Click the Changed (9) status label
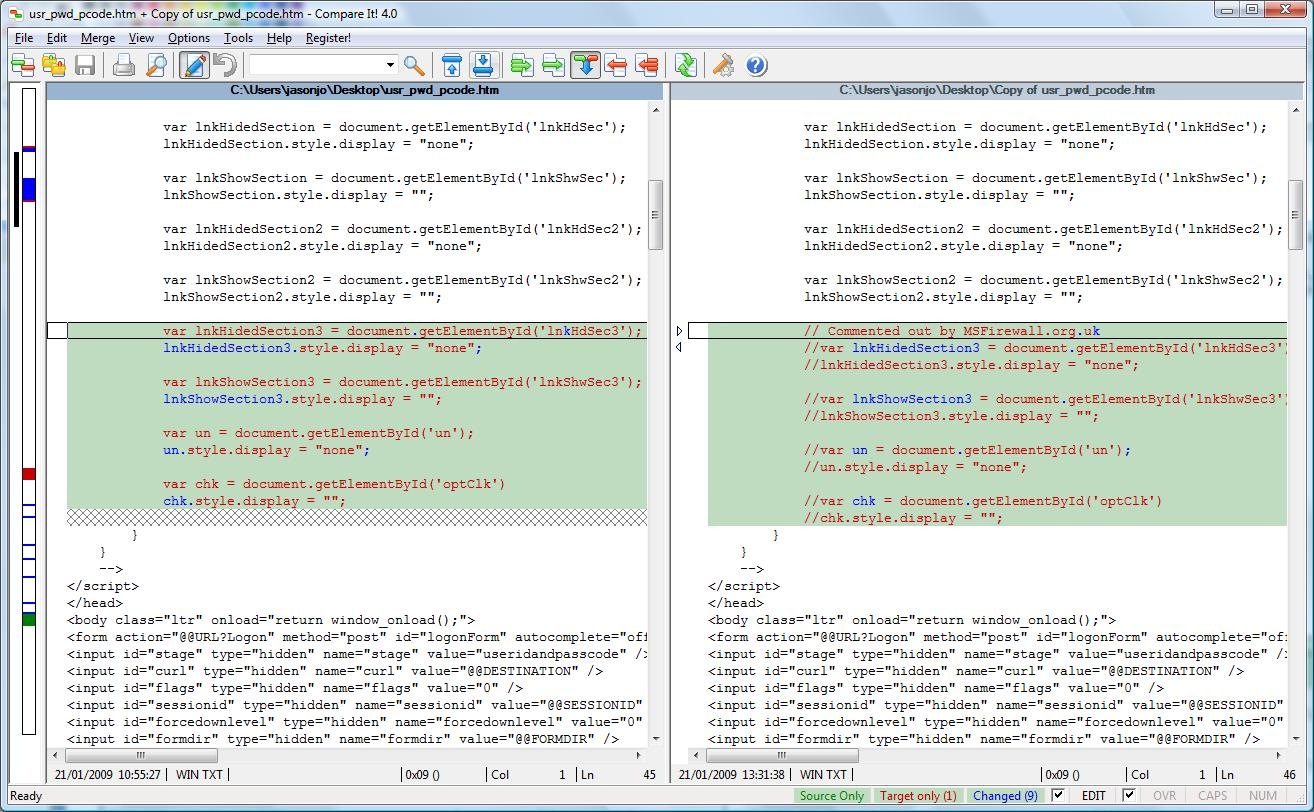 point(1005,796)
